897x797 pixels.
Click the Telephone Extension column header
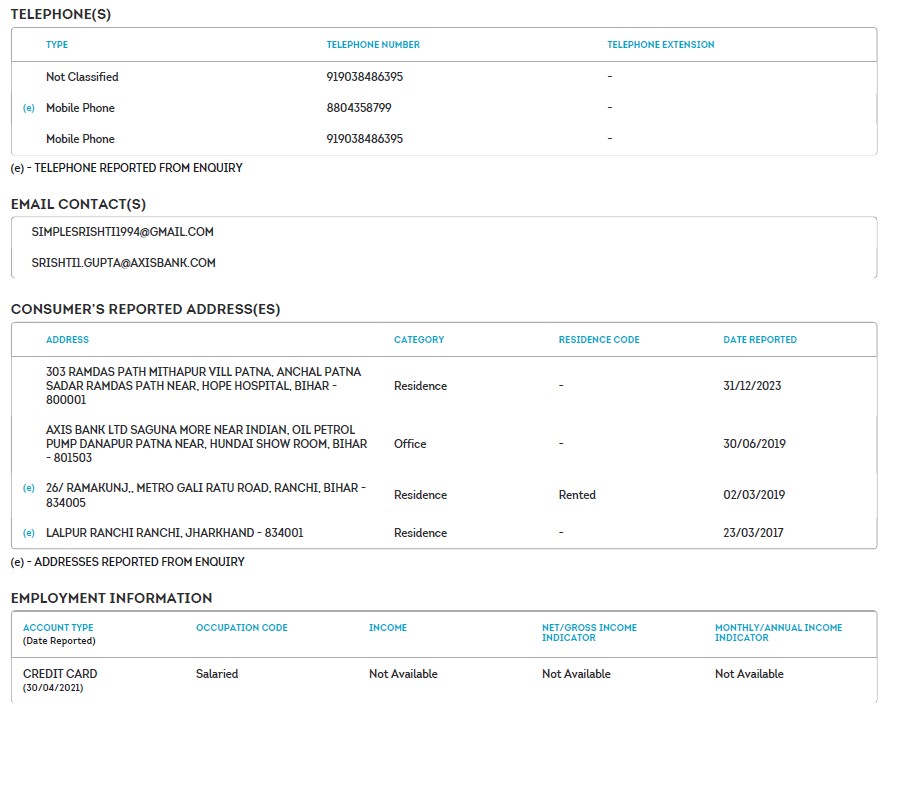(x=660, y=45)
